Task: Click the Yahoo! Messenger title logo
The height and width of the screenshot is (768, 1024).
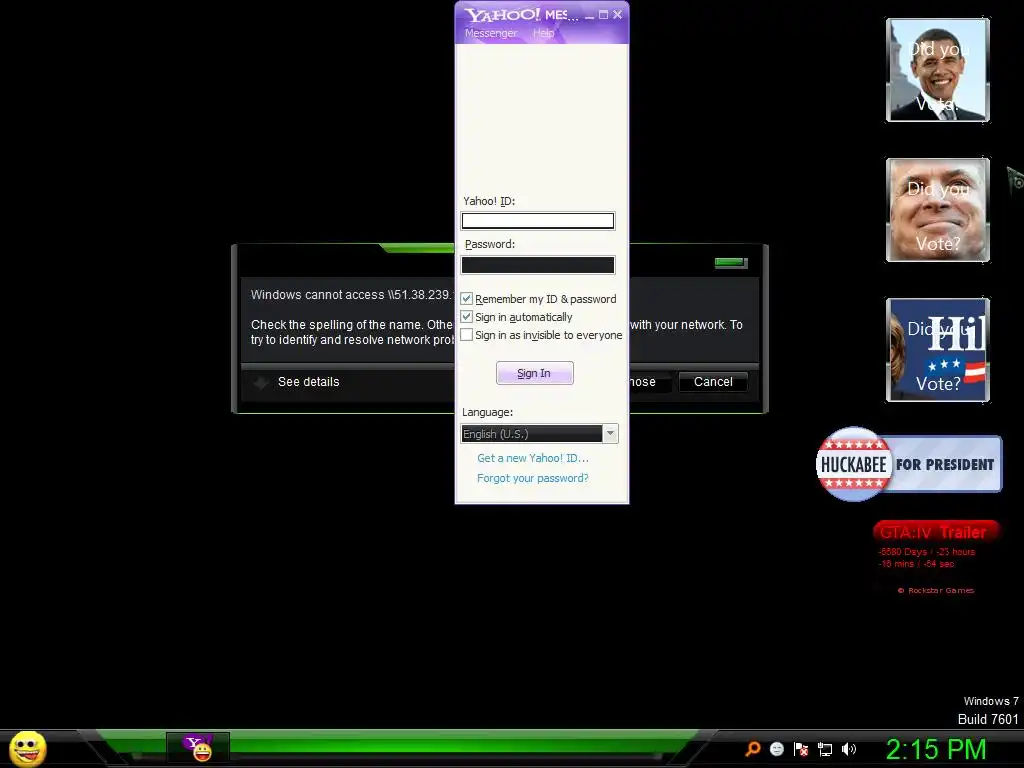Action: pos(502,14)
